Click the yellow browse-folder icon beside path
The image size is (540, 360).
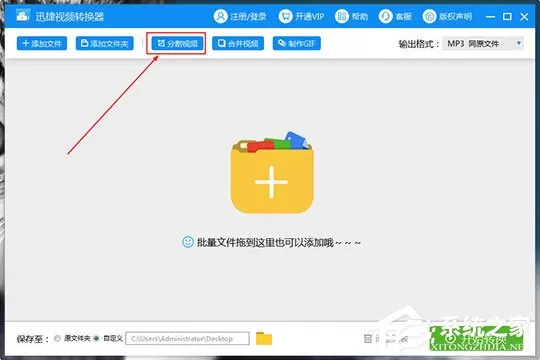(264, 338)
